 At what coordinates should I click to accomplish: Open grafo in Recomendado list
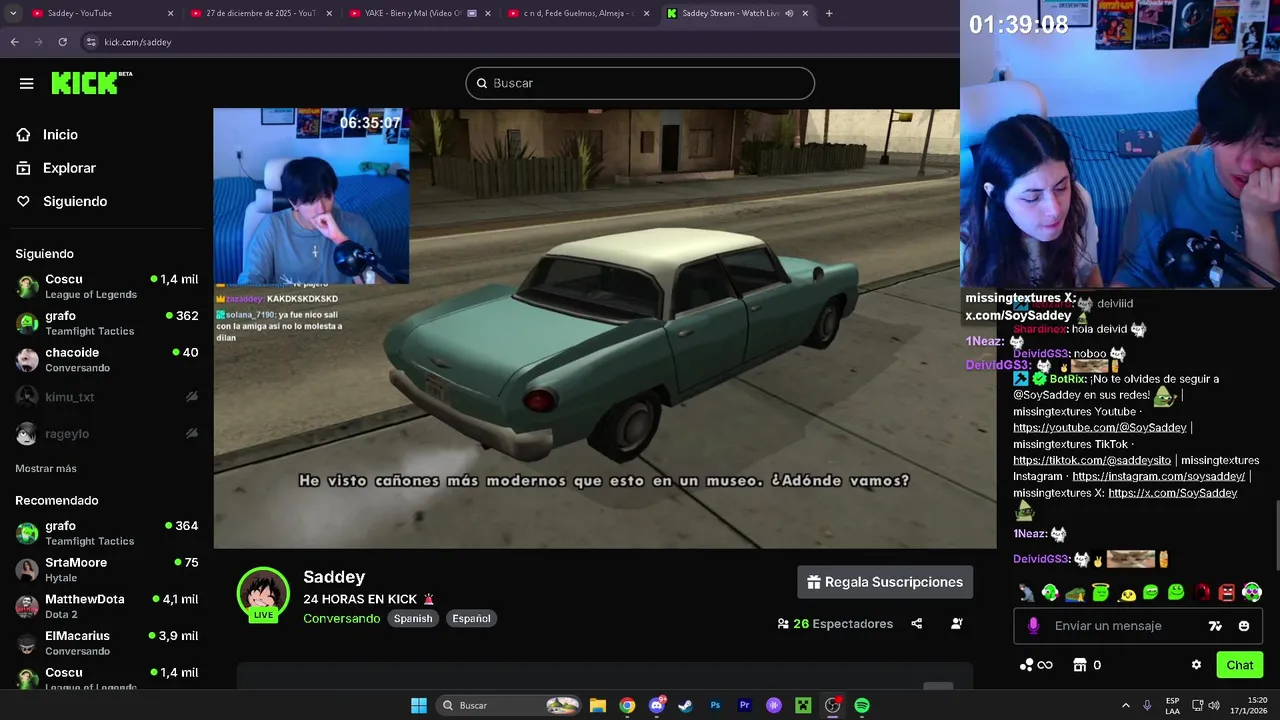(106, 533)
